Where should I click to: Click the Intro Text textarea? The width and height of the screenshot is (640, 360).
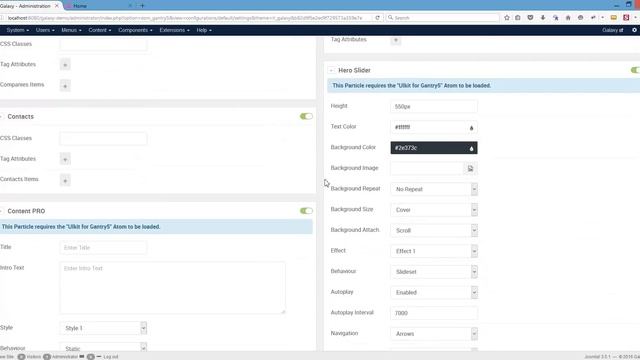[172, 288]
